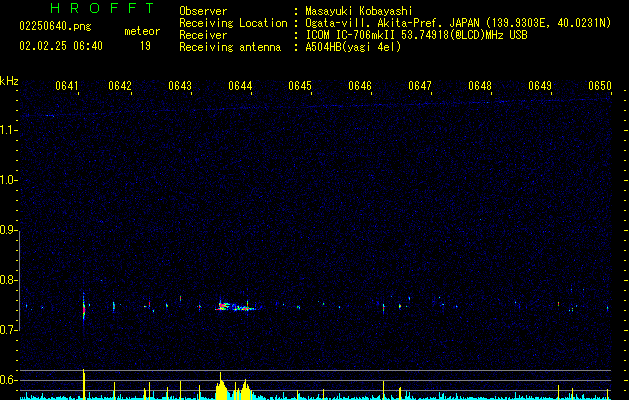The height and width of the screenshot is (400, 629).
Task: Click the 0644 time marker
Action: (x=240, y=86)
